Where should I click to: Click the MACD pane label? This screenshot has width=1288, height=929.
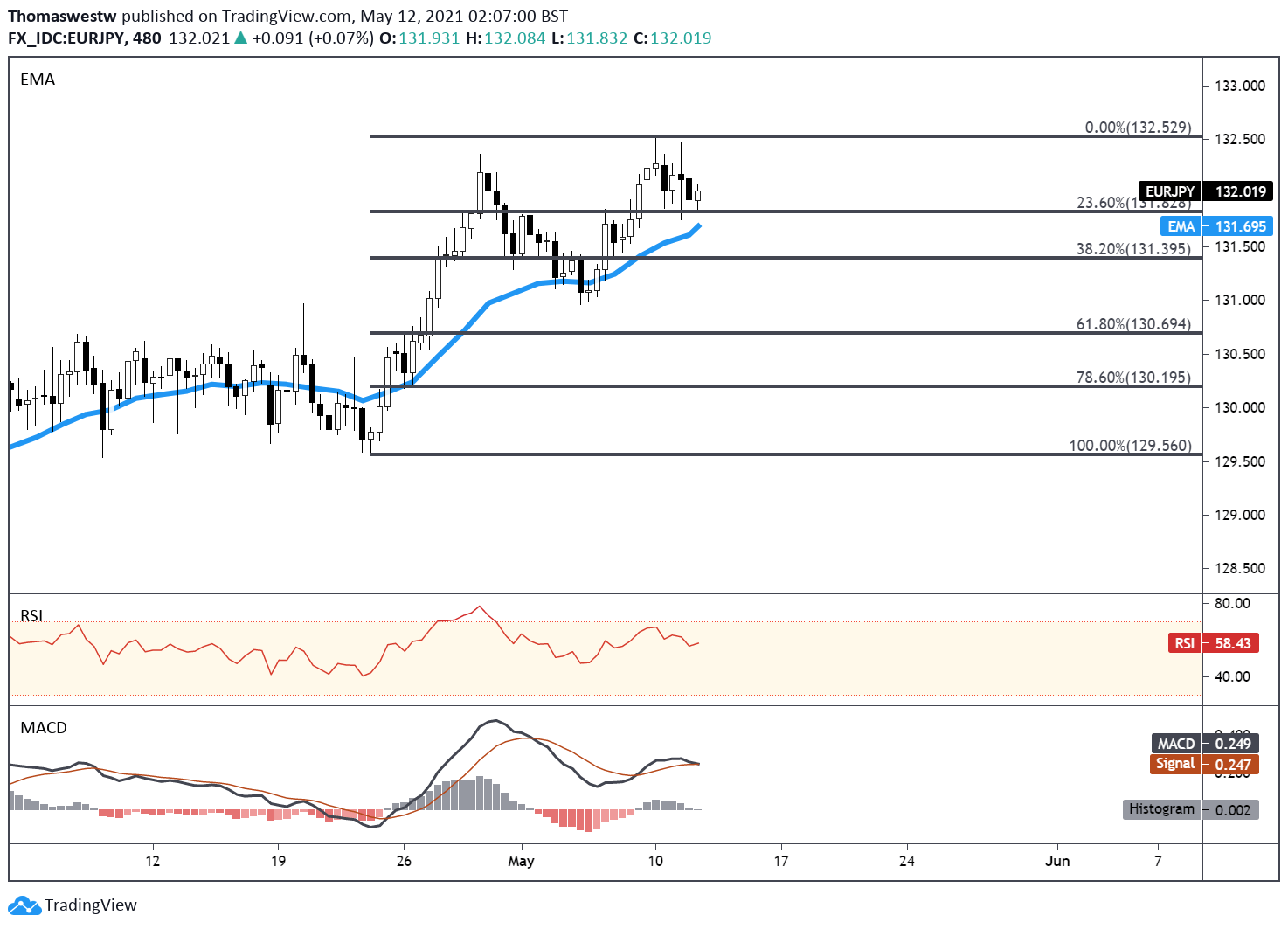pos(44,728)
